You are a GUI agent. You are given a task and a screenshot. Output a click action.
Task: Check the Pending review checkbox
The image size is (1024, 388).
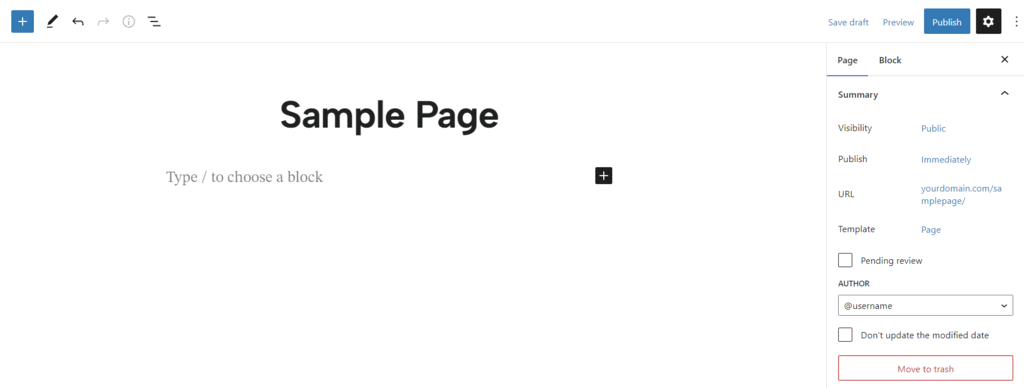(845, 260)
